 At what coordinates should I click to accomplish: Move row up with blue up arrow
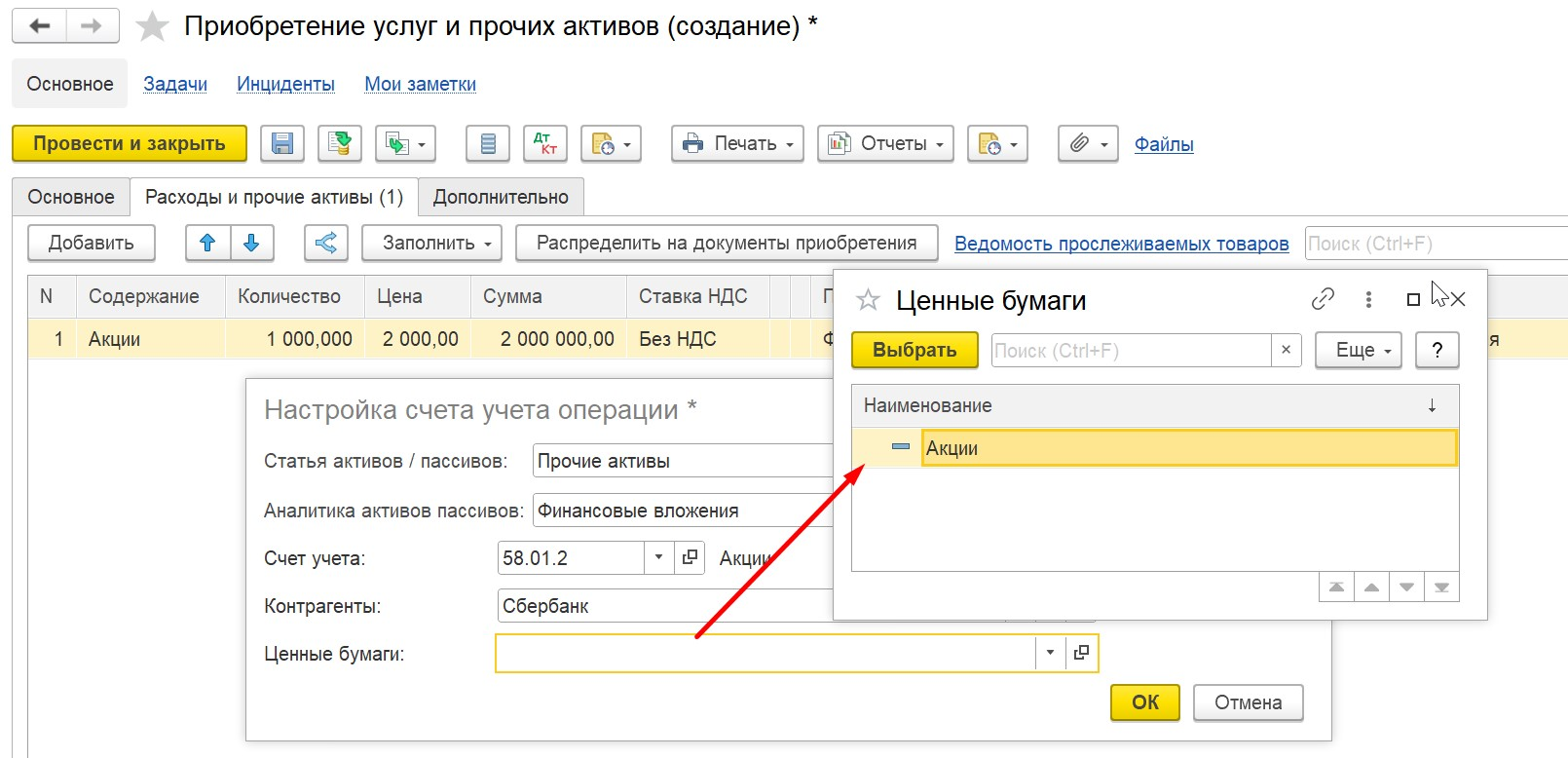207,243
